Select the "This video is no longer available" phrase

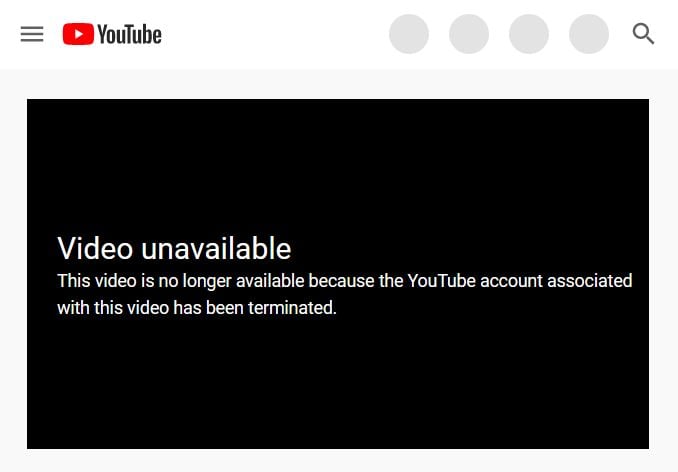[181, 281]
